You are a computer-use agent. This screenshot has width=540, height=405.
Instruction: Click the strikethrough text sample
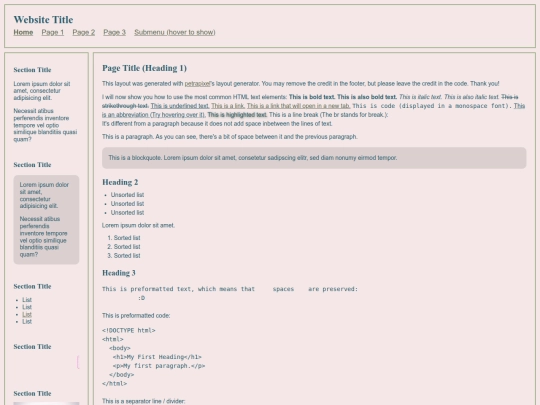[x=125, y=106]
